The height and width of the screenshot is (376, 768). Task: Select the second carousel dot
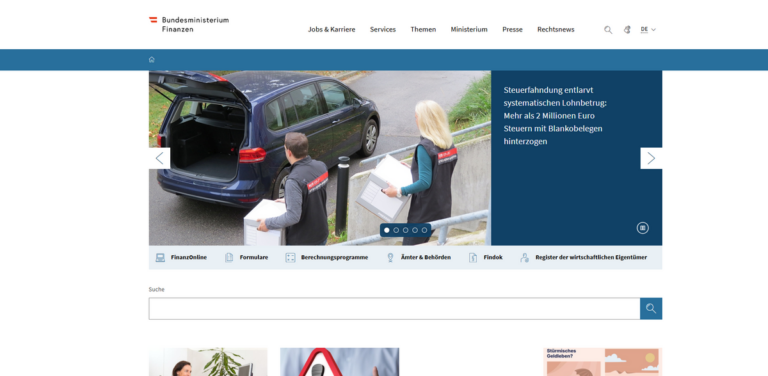[396, 230]
